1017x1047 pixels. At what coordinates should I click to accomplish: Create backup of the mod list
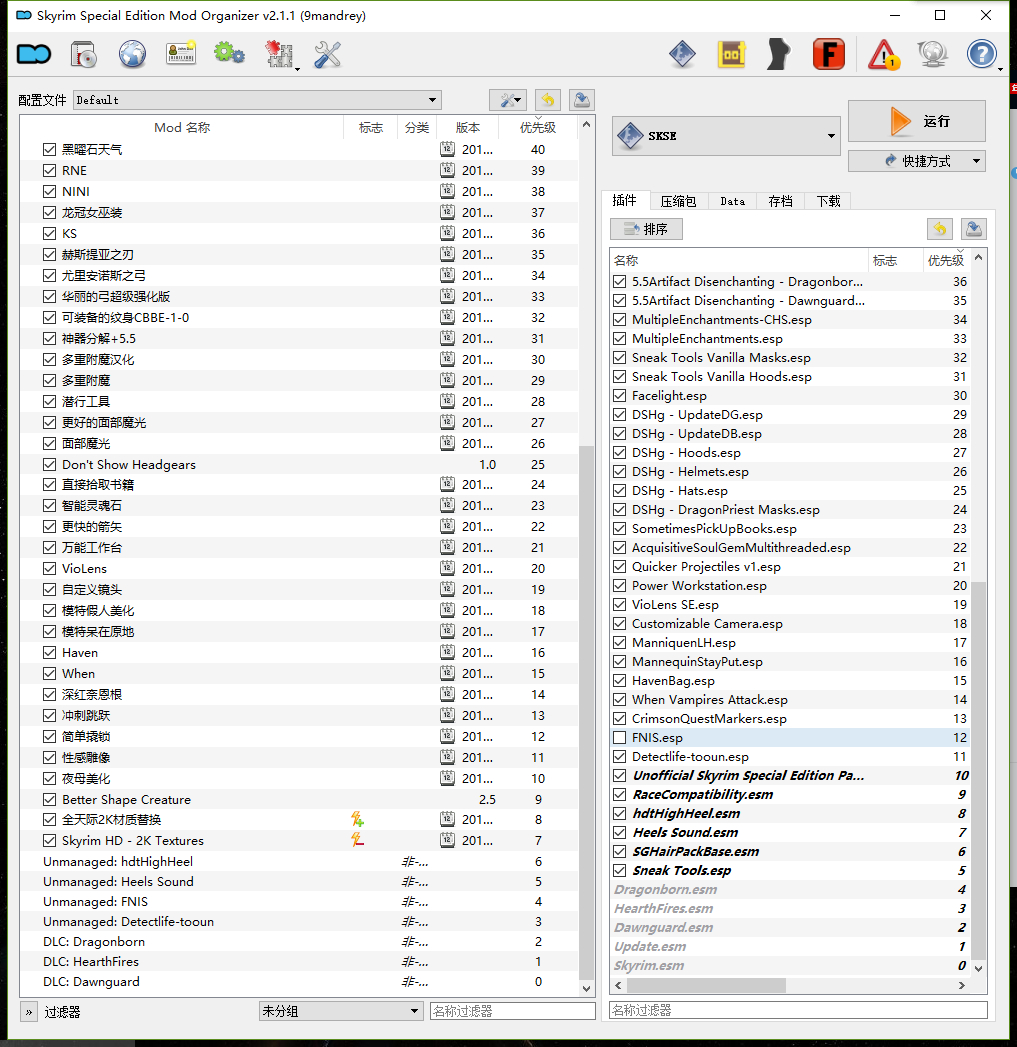tap(582, 100)
